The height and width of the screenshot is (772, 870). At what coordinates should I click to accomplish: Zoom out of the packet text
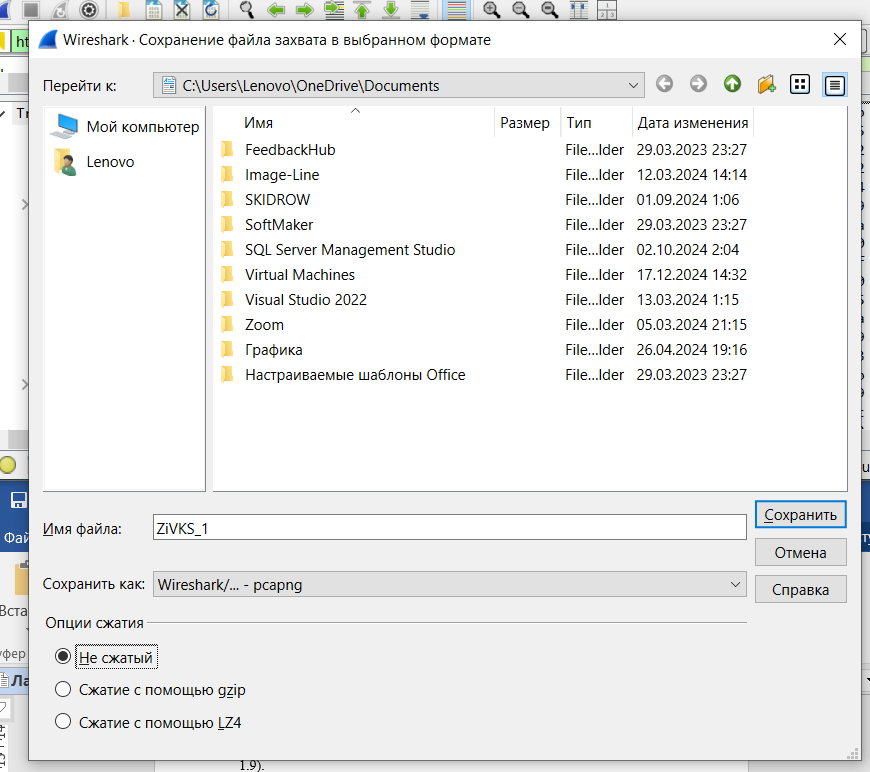point(520,9)
